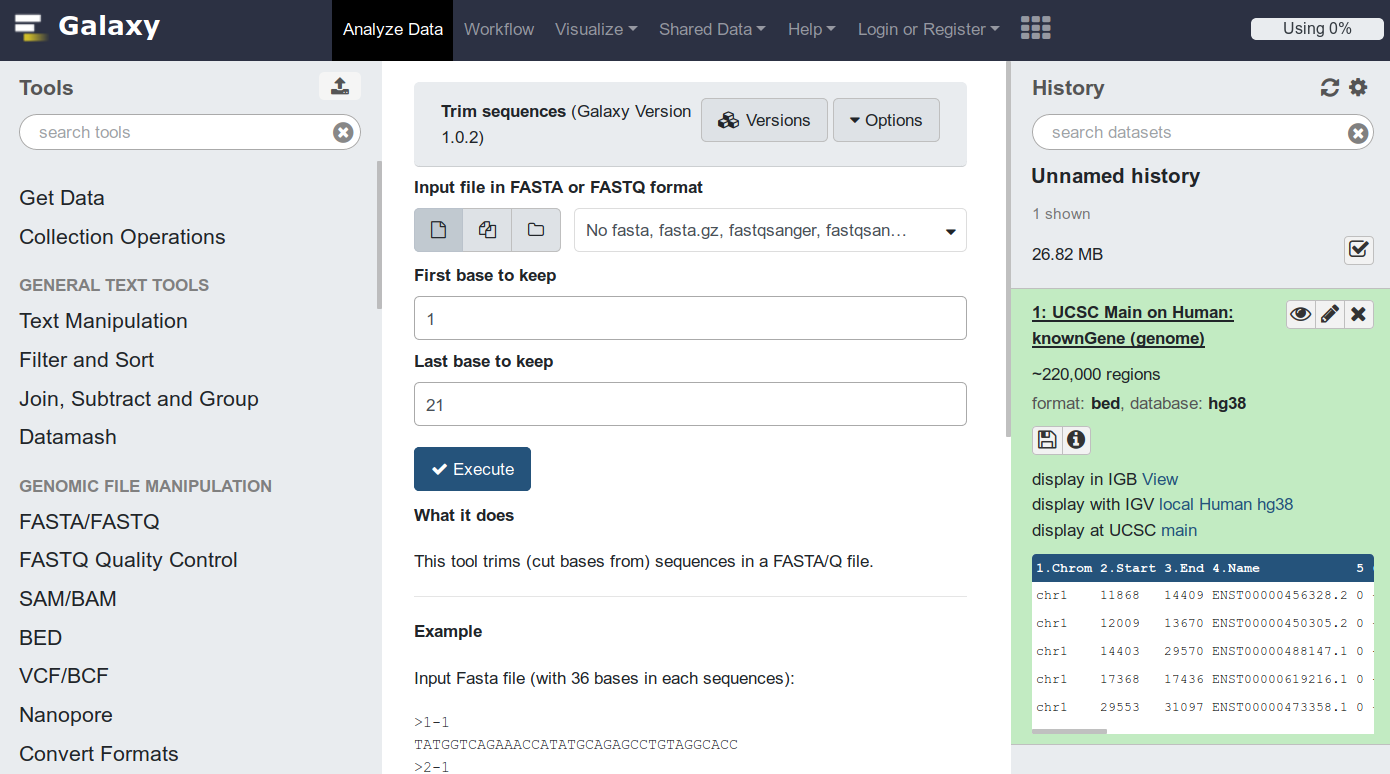The width and height of the screenshot is (1390, 774).
Task: Open Login or Register menu
Action: click(928, 29)
